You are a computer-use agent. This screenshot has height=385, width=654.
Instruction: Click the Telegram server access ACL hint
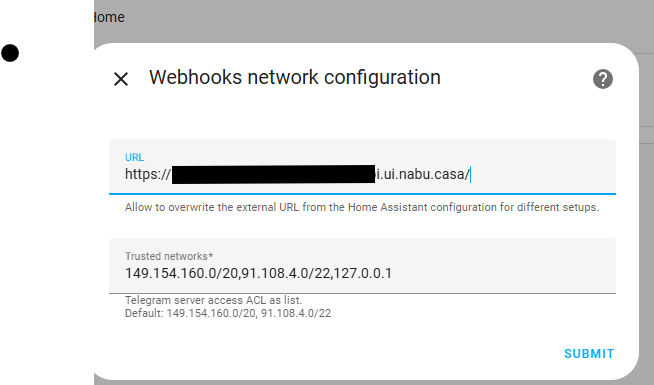213,300
